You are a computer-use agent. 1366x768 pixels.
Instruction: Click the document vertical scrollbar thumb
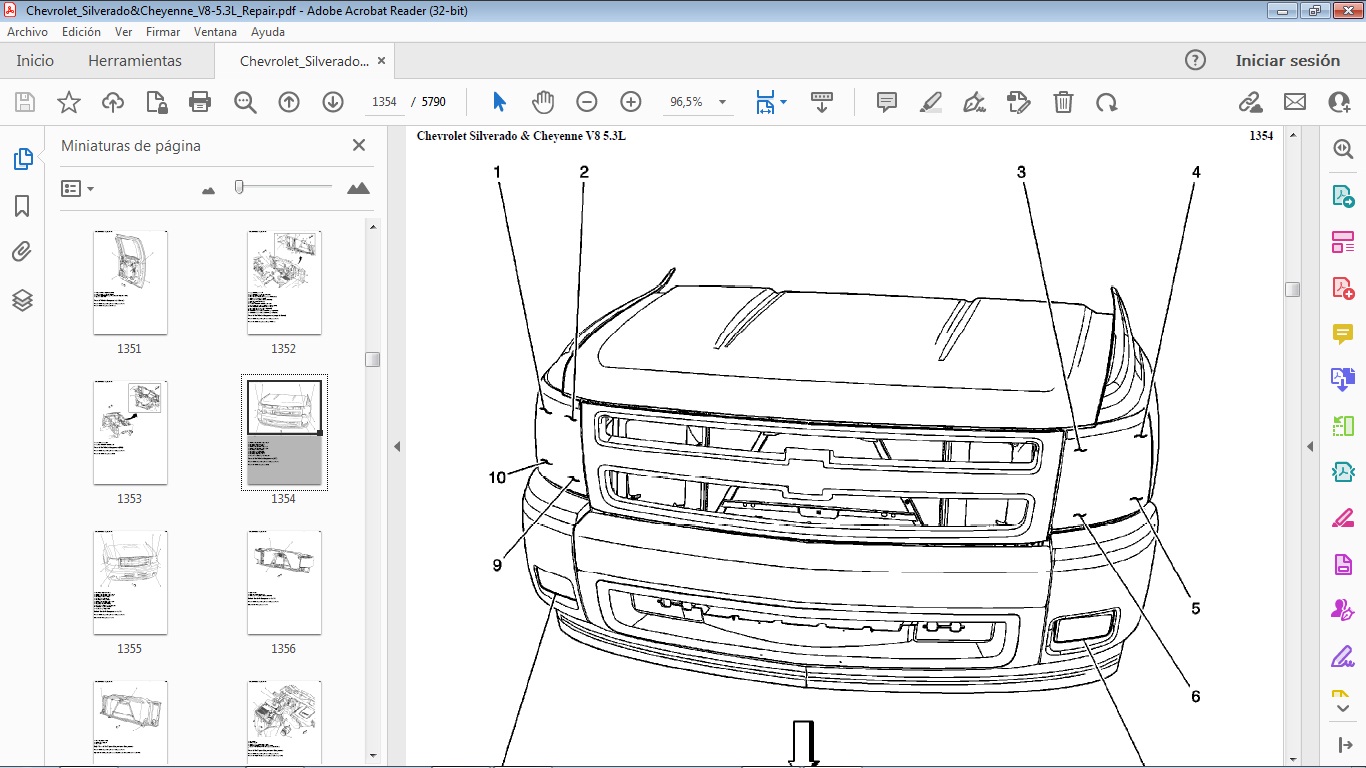[1292, 289]
